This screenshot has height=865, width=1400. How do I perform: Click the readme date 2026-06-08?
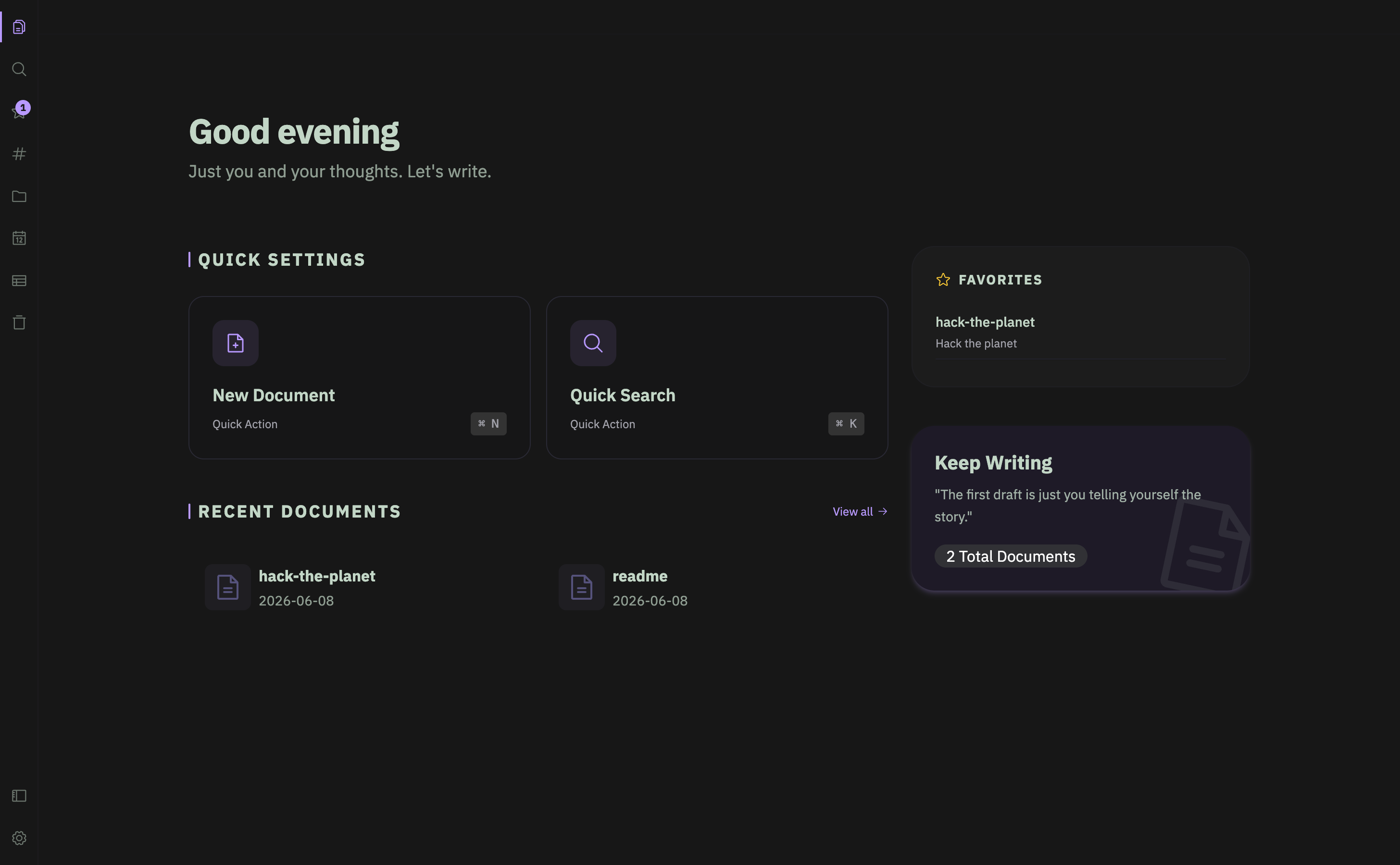tap(650, 601)
